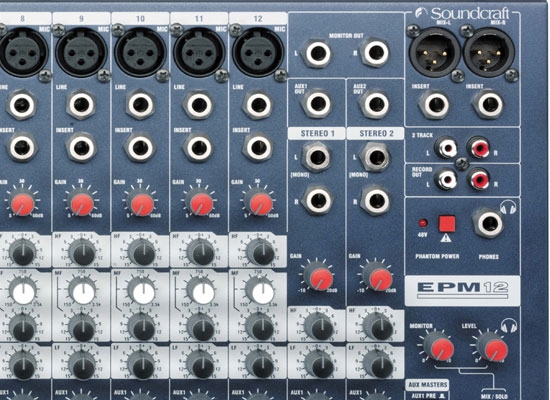
Task: Click the Stereo 2 R input jack
Action: click(376, 200)
